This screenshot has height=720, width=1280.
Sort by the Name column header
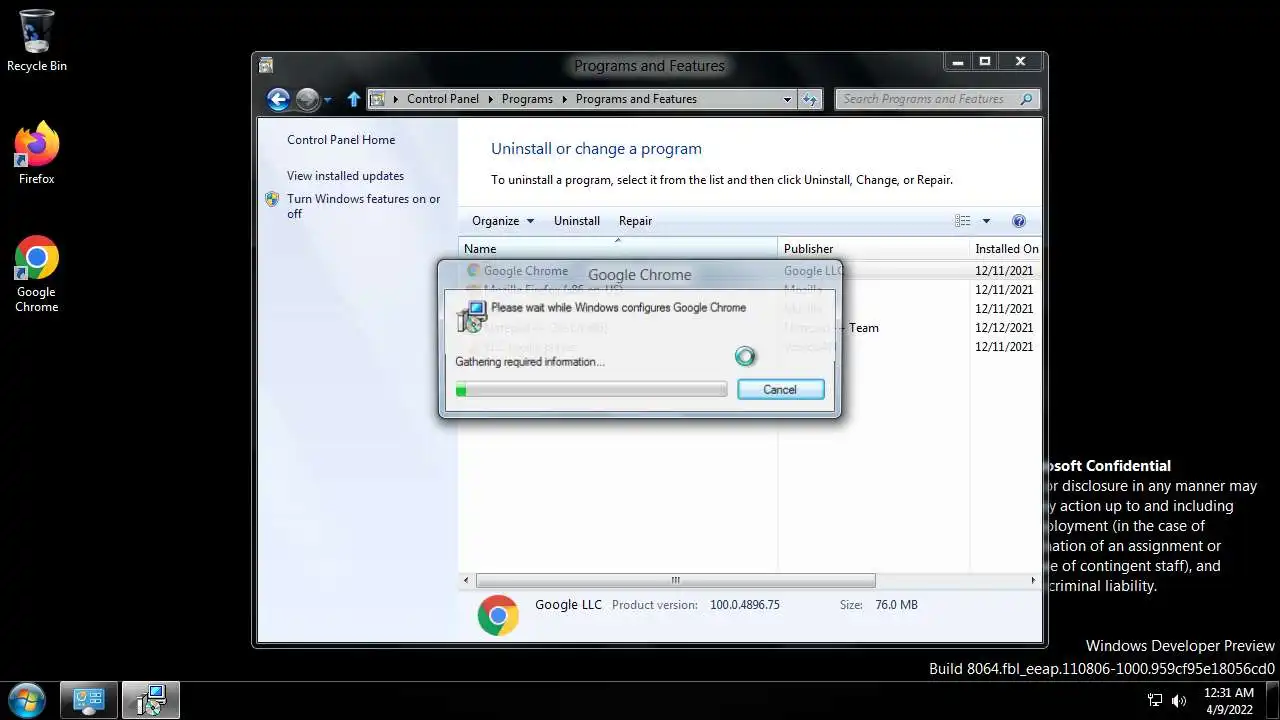[618, 249]
